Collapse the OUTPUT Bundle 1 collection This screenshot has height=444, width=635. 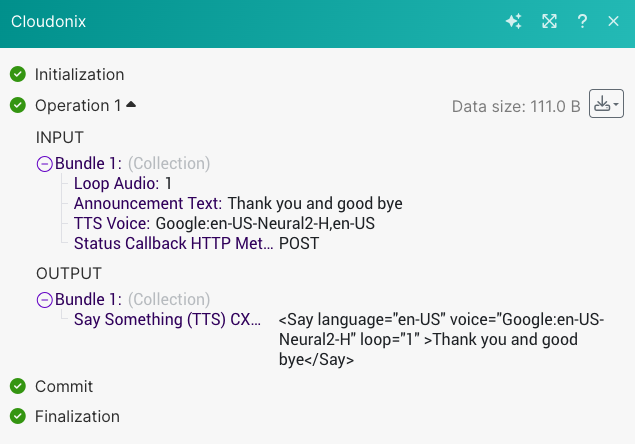tap(44, 299)
